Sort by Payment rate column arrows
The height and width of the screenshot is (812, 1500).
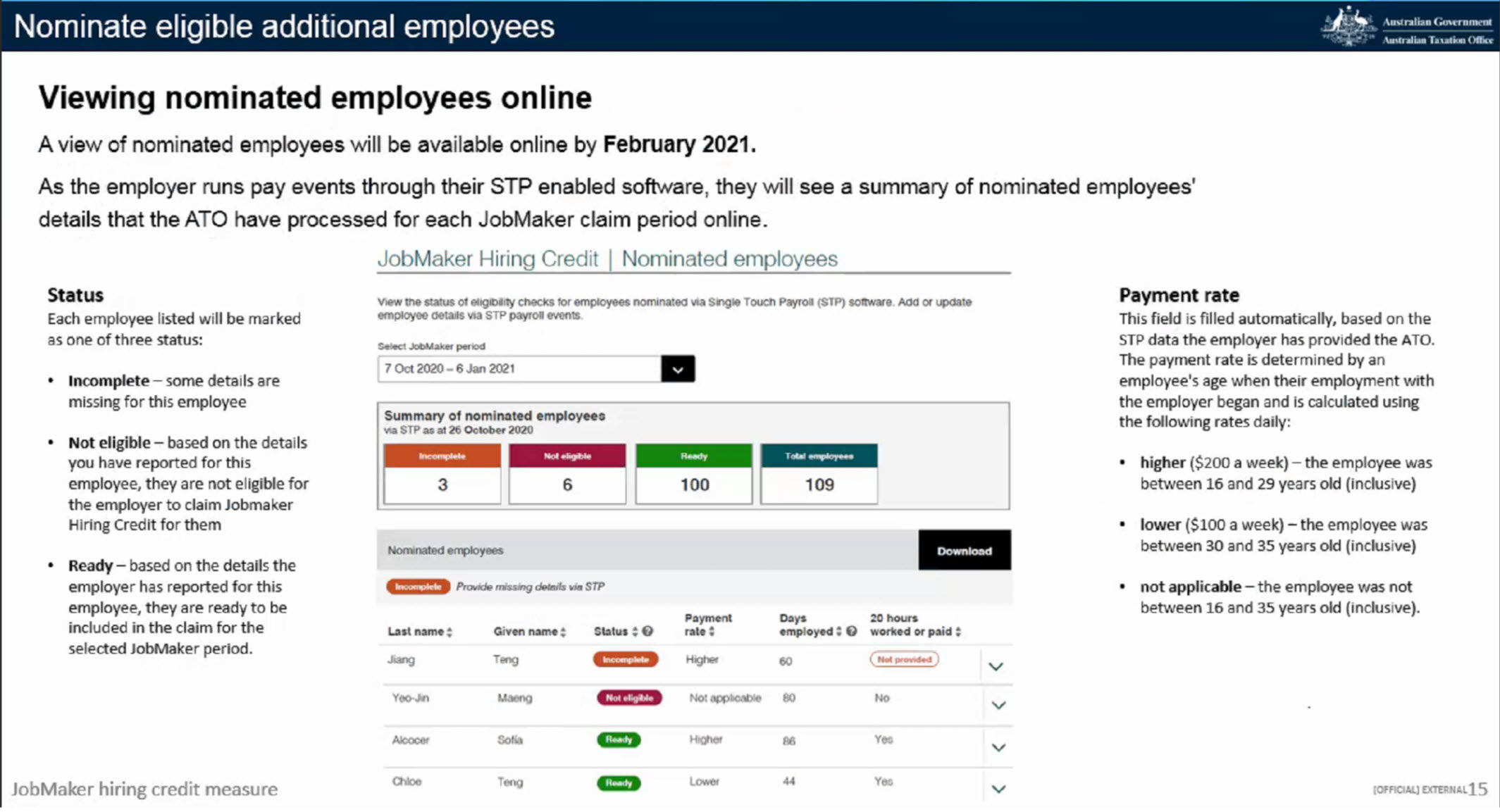pyautogui.click(x=712, y=632)
